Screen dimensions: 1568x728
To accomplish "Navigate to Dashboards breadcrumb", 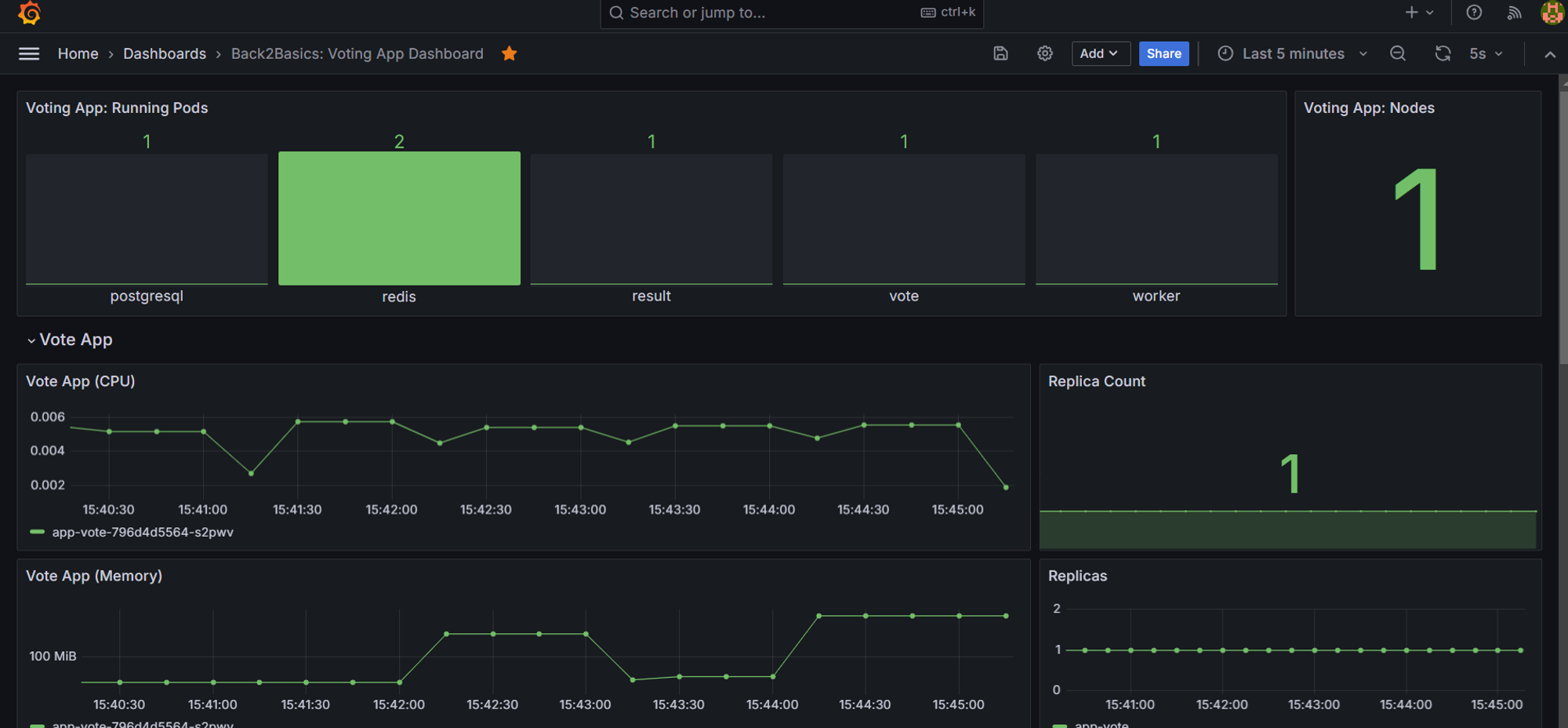I will click(x=165, y=53).
